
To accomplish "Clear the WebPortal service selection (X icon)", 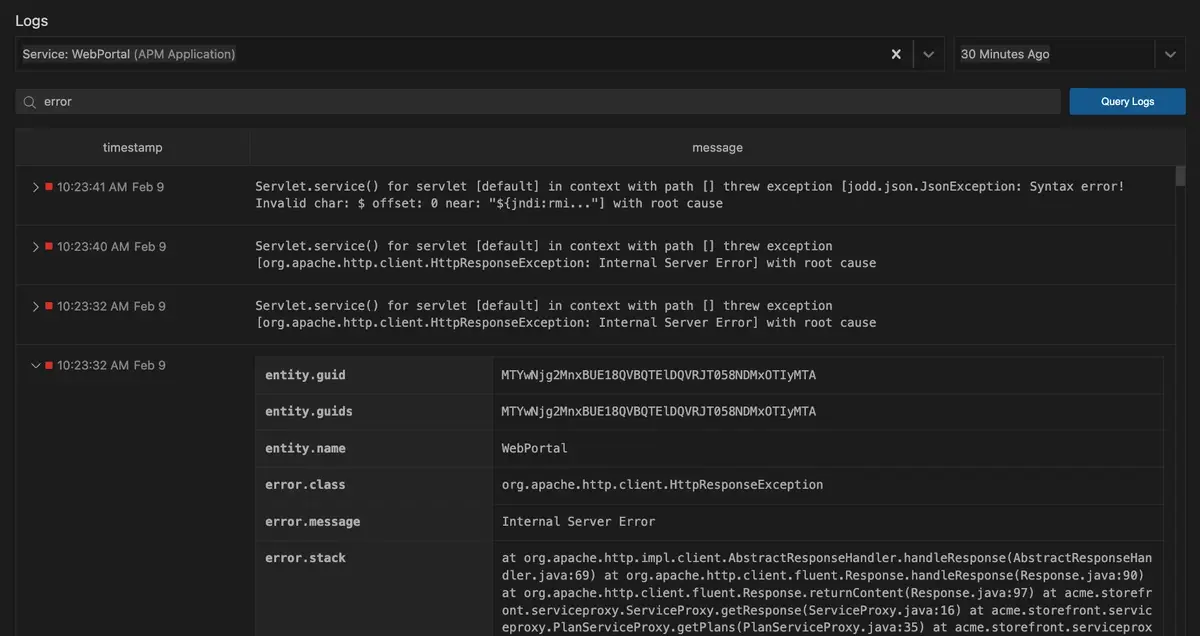I will (896, 54).
